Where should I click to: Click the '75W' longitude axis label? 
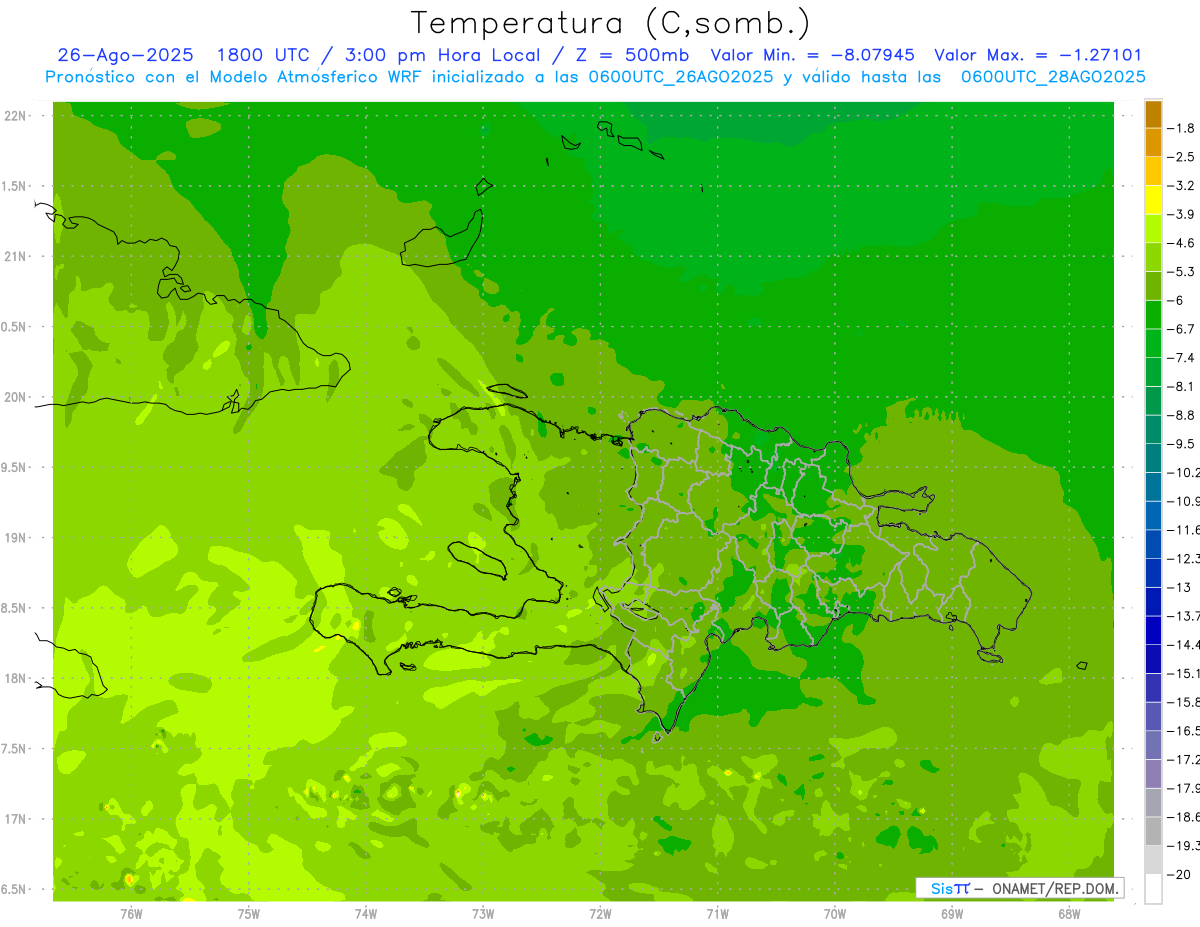coord(249,914)
